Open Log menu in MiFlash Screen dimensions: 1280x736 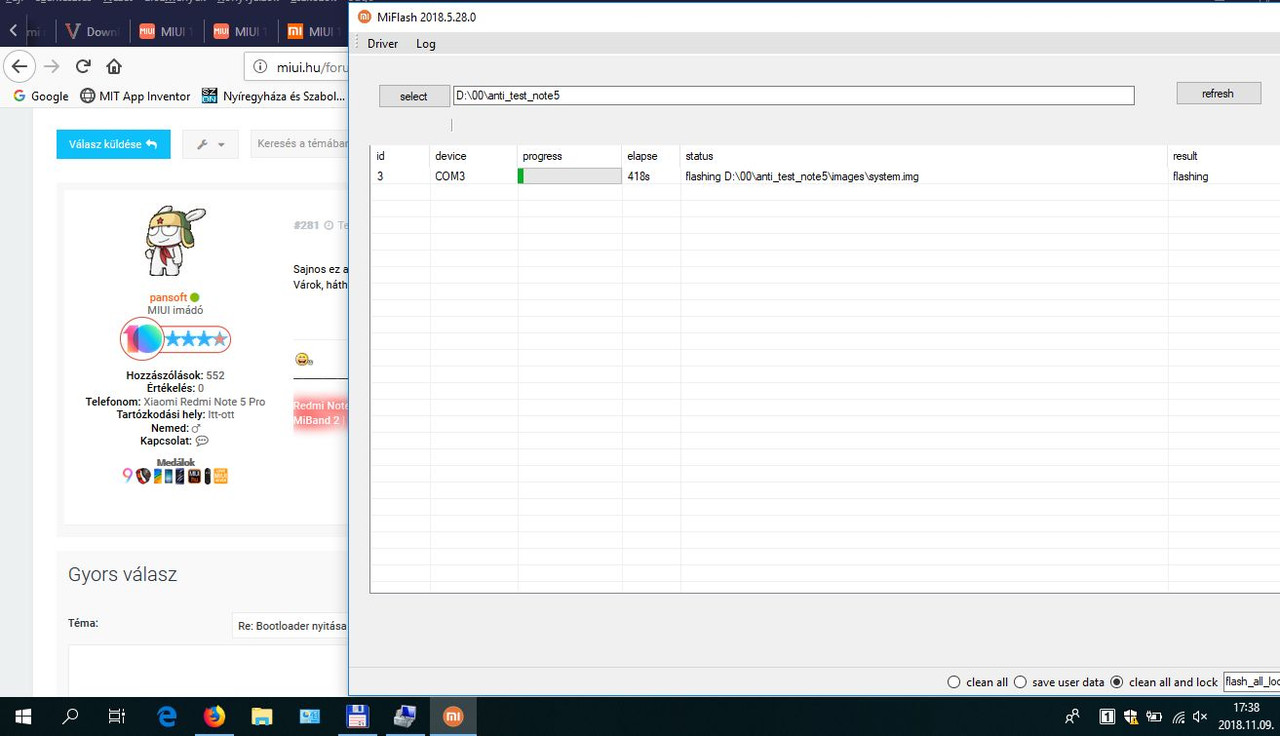click(x=426, y=44)
